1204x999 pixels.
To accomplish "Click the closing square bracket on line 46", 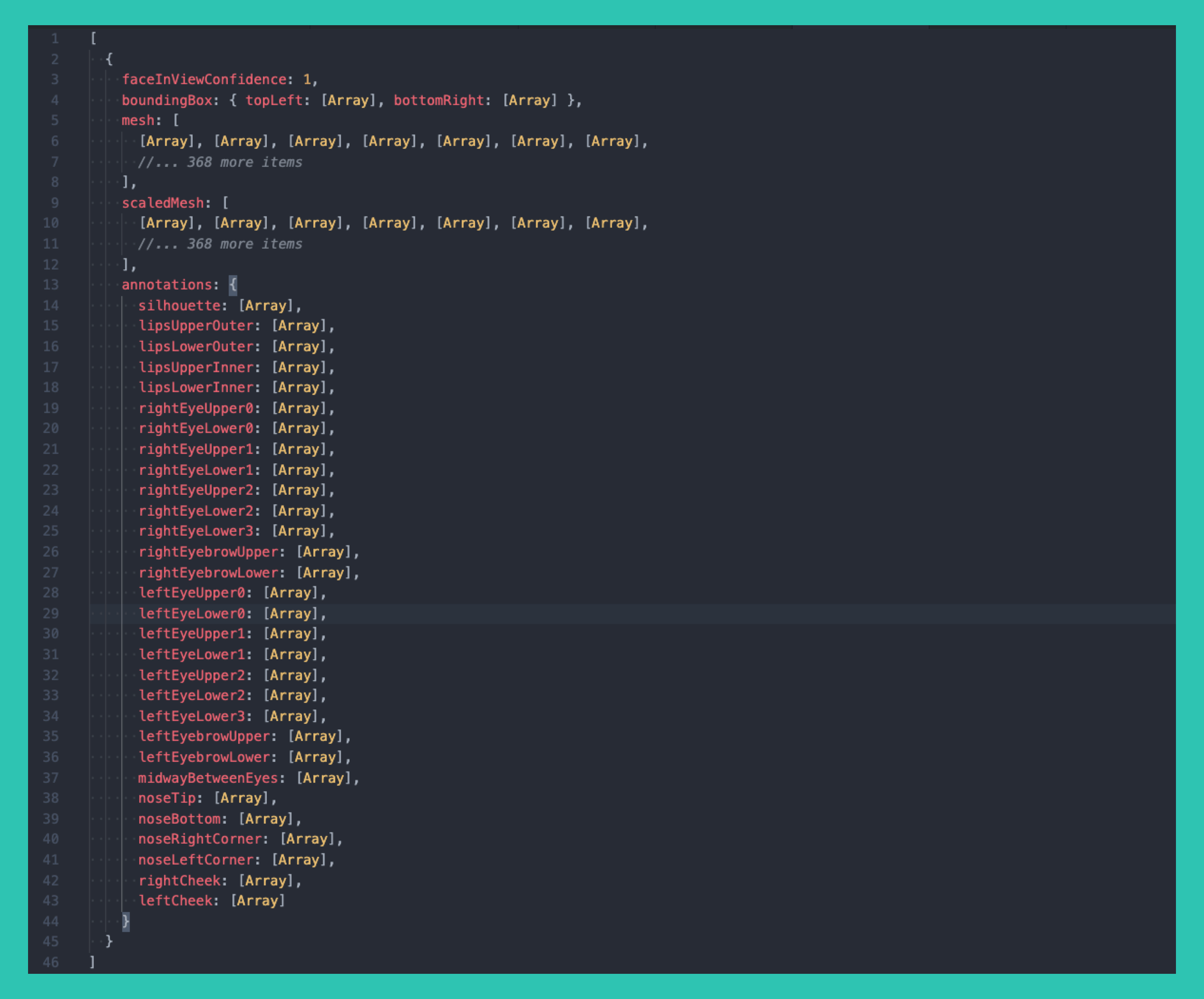I will point(92,962).
